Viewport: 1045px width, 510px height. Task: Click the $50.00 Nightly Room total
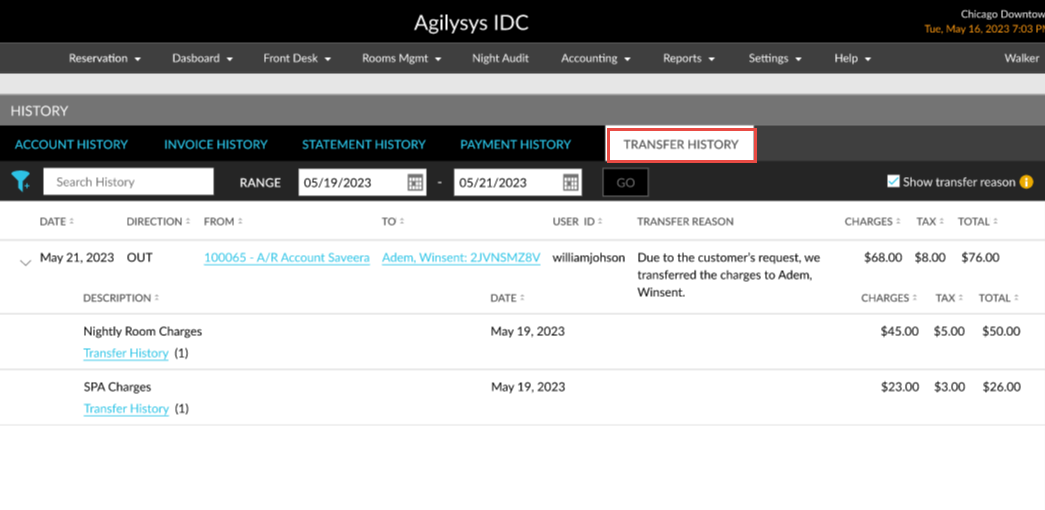(x=1001, y=331)
